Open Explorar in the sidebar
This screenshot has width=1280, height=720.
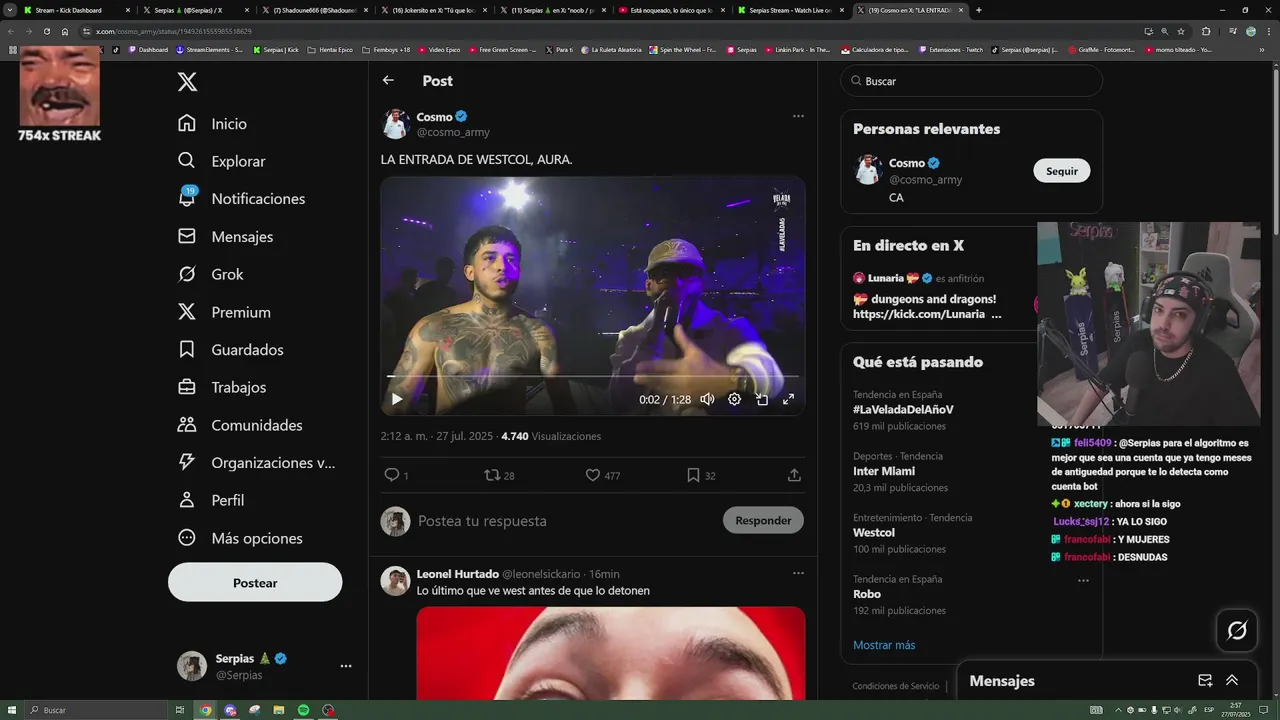click(221, 161)
